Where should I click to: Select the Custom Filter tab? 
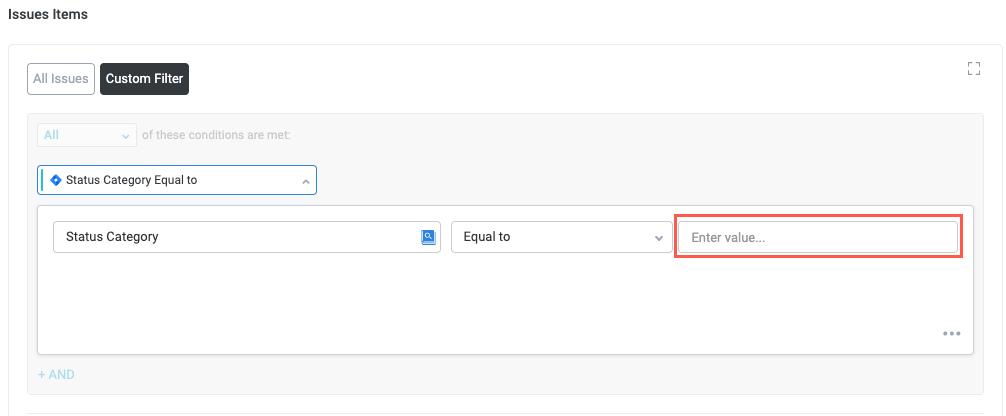click(144, 79)
